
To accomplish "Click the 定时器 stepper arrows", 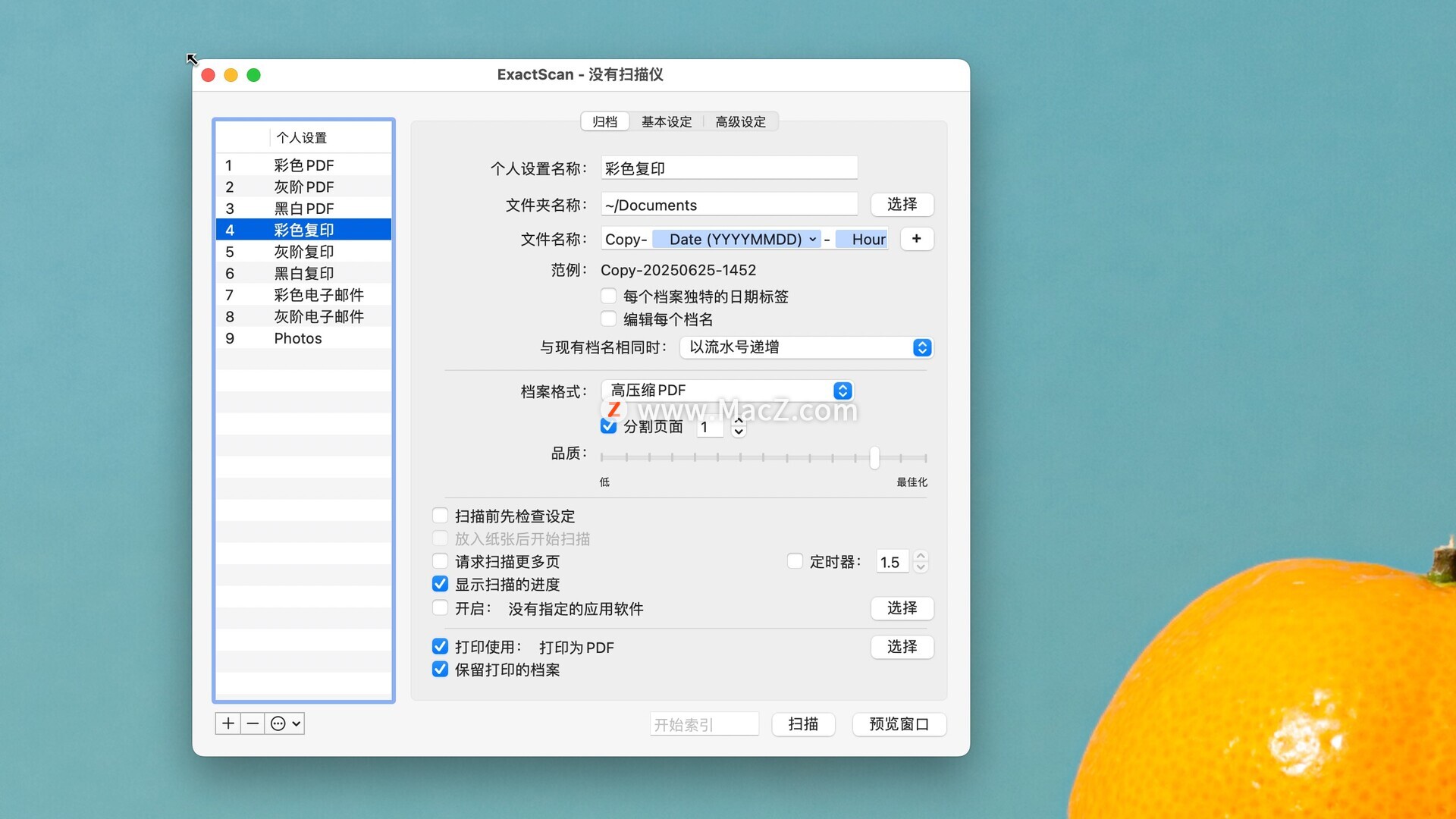I will click(x=921, y=561).
